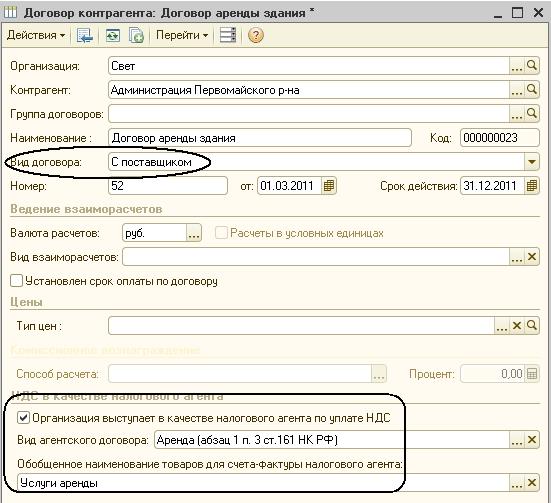The image size is (551, 503).
Task: Enable Установлен срок оплаты по договору
Action: (16, 281)
